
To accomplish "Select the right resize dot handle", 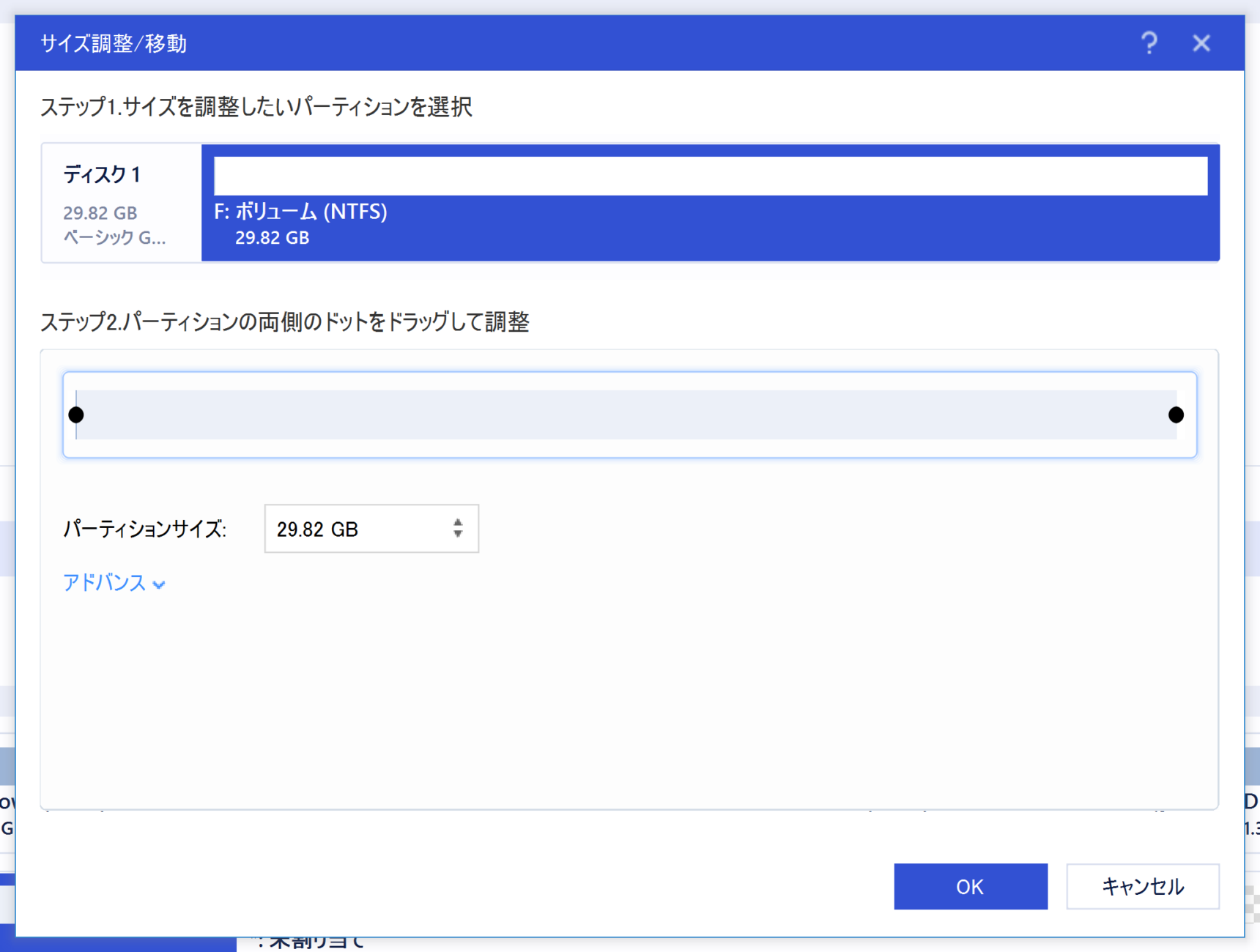I will click(x=1176, y=414).
